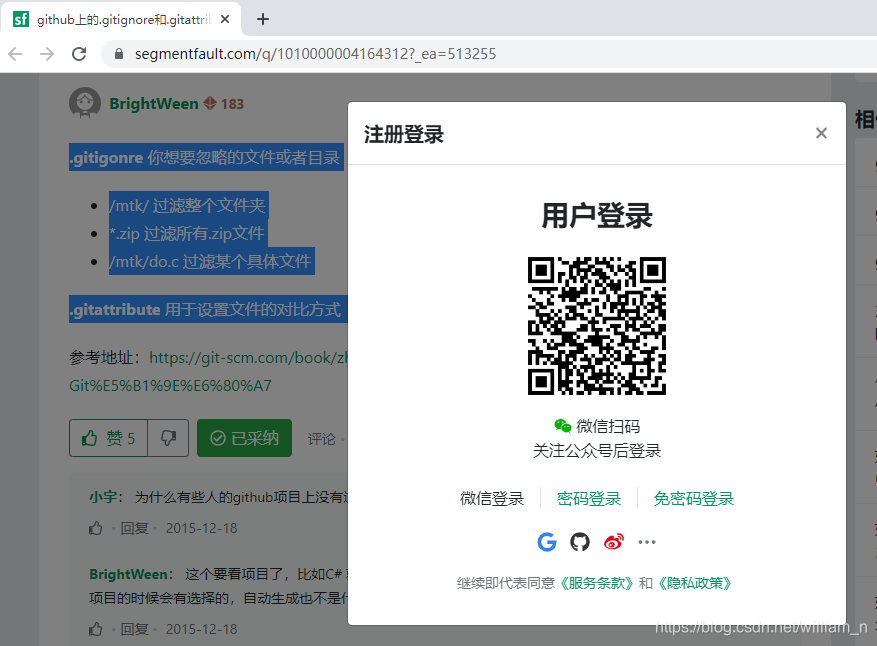This screenshot has width=877, height=646.
Task: Sign in with GitHub icon
Action: point(579,542)
